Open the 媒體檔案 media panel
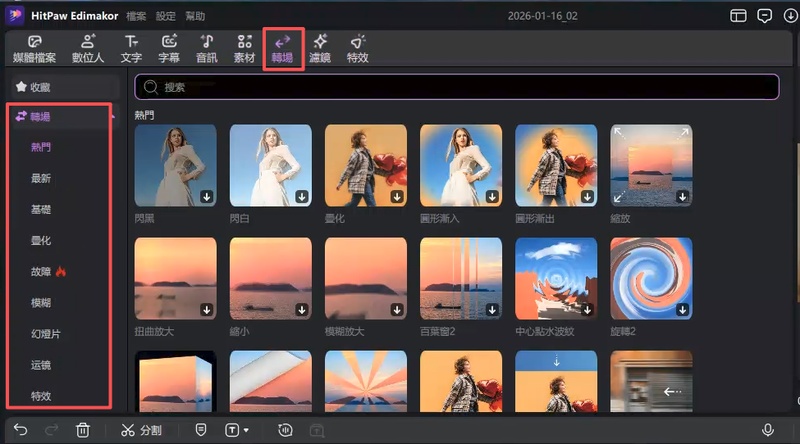The width and height of the screenshot is (800, 444). 34,49
